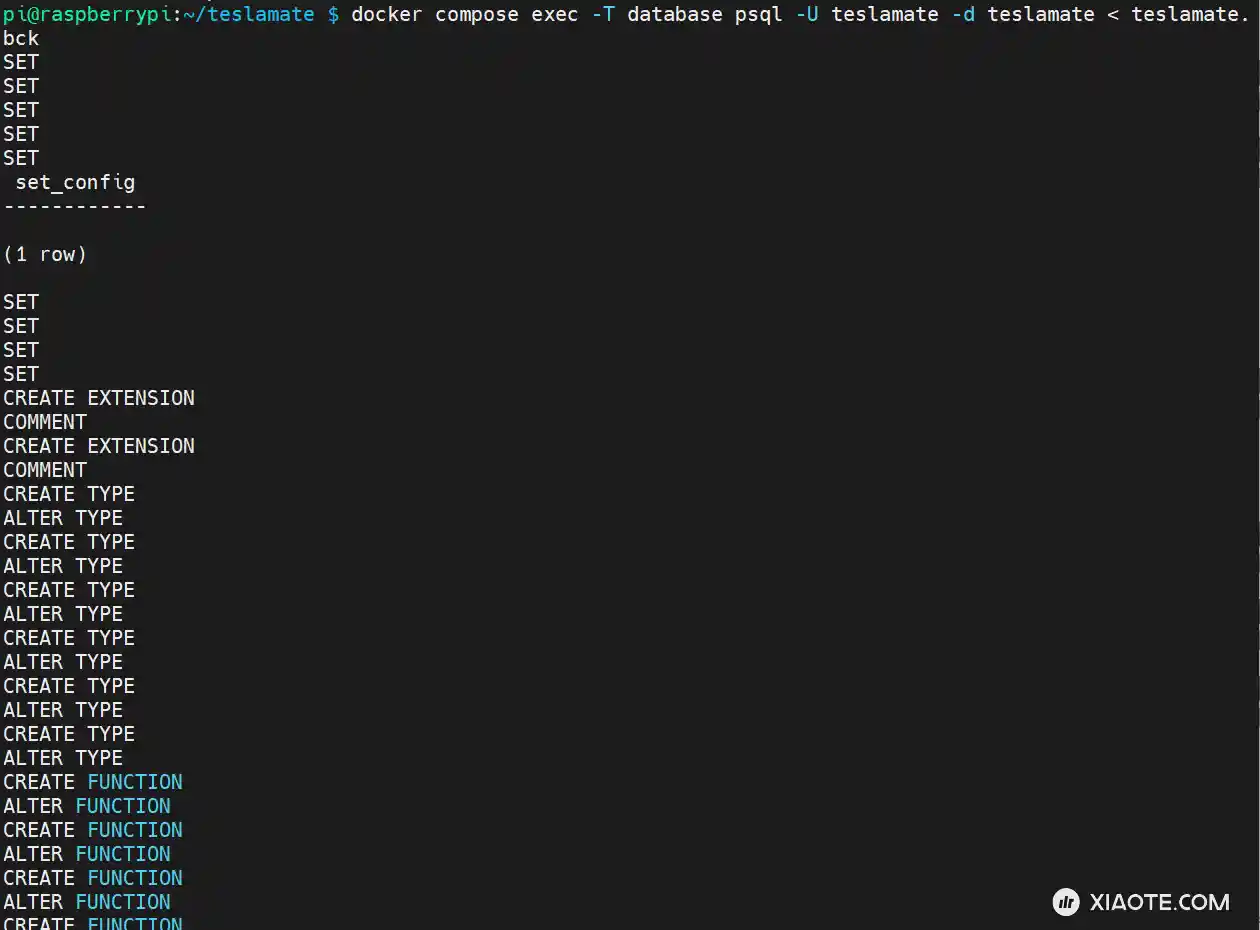Click the first CREATE TYPE output line

click(69, 494)
